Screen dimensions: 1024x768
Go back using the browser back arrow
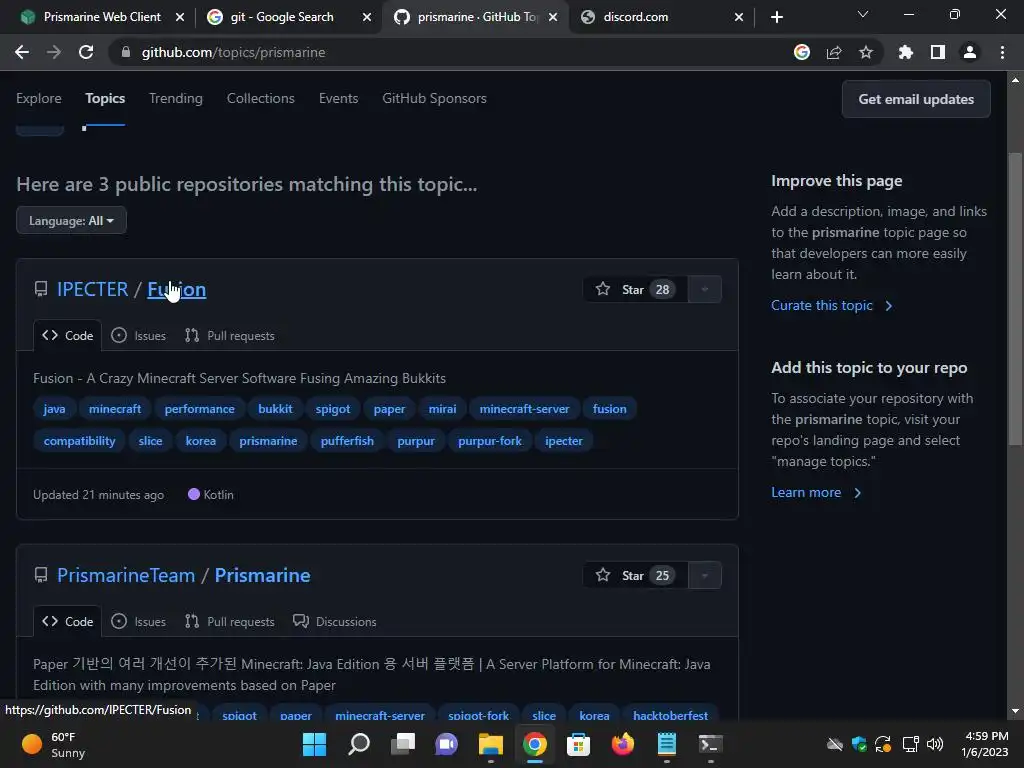pyautogui.click(x=22, y=52)
